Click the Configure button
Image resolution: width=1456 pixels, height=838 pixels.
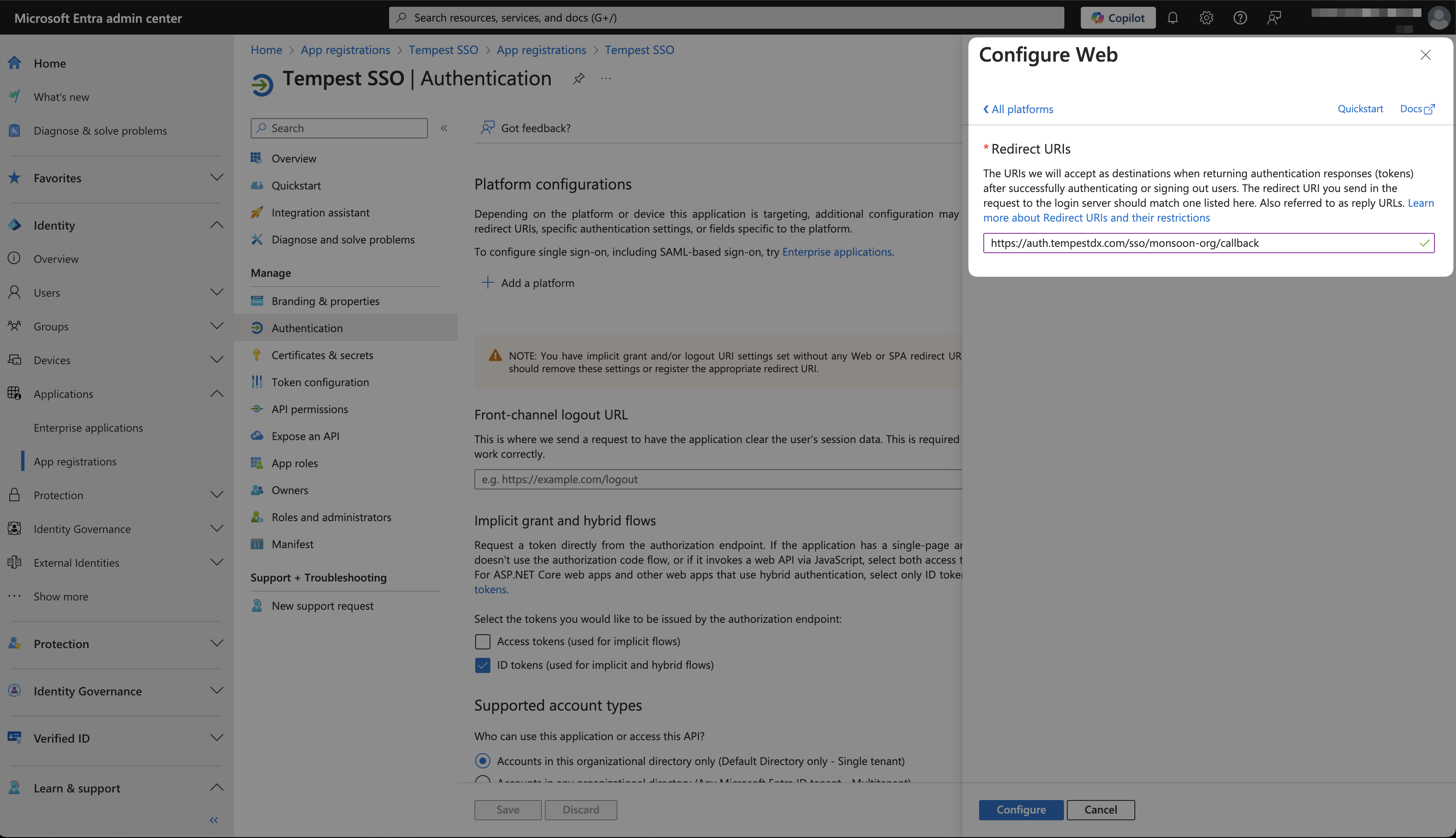point(1020,809)
